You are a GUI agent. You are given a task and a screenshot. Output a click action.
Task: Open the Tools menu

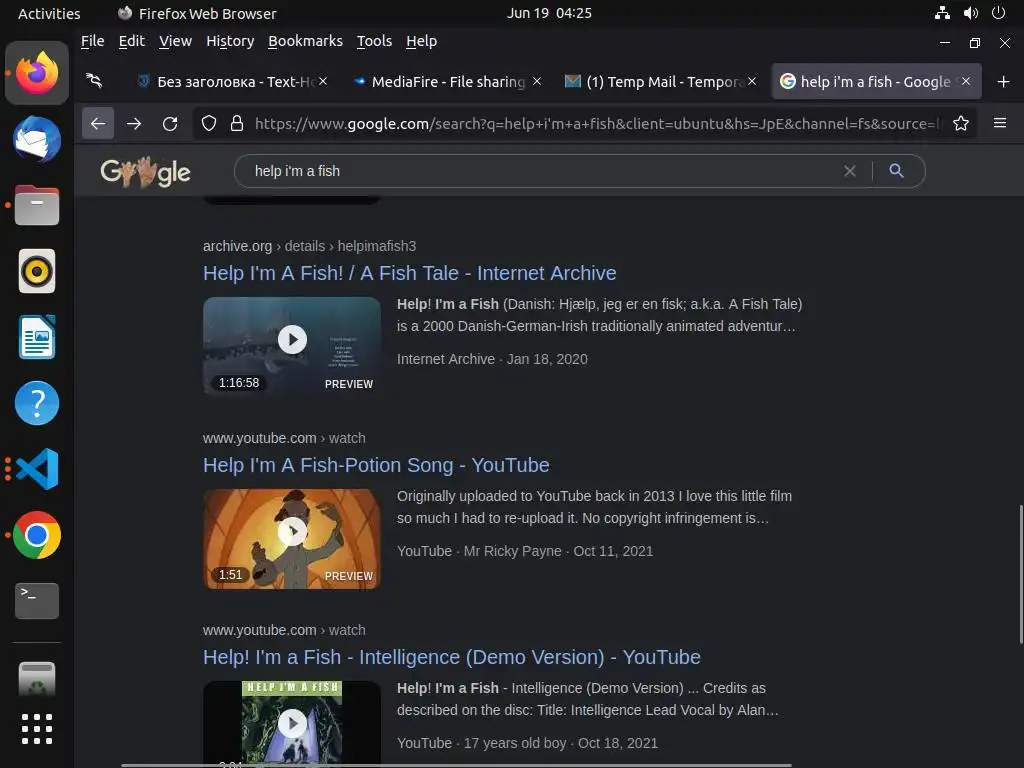coord(374,41)
